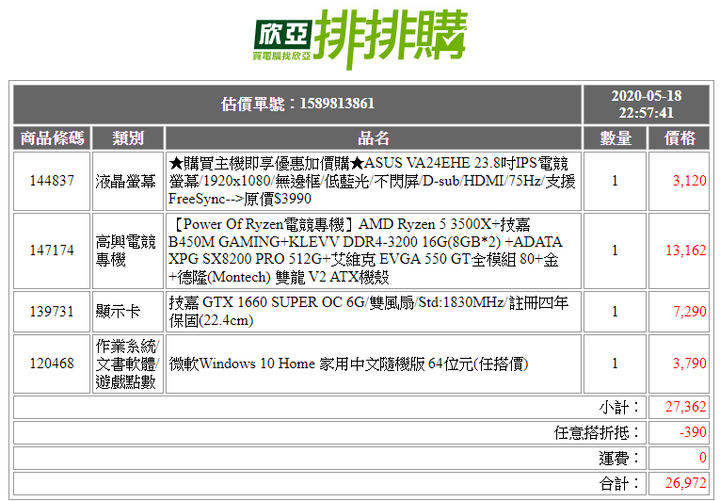Click the 任意搭折抵 label
This screenshot has width=720, height=501.
(x=596, y=433)
